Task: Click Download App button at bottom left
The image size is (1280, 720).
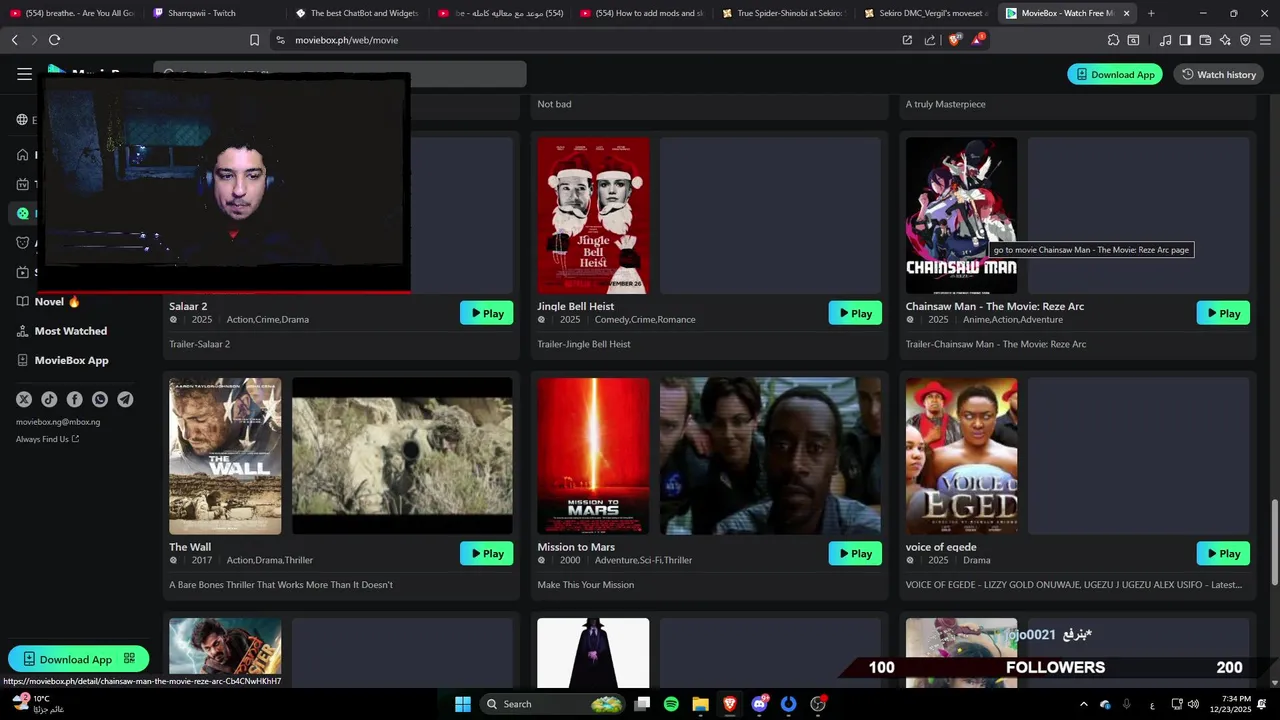Action: tap(78, 659)
